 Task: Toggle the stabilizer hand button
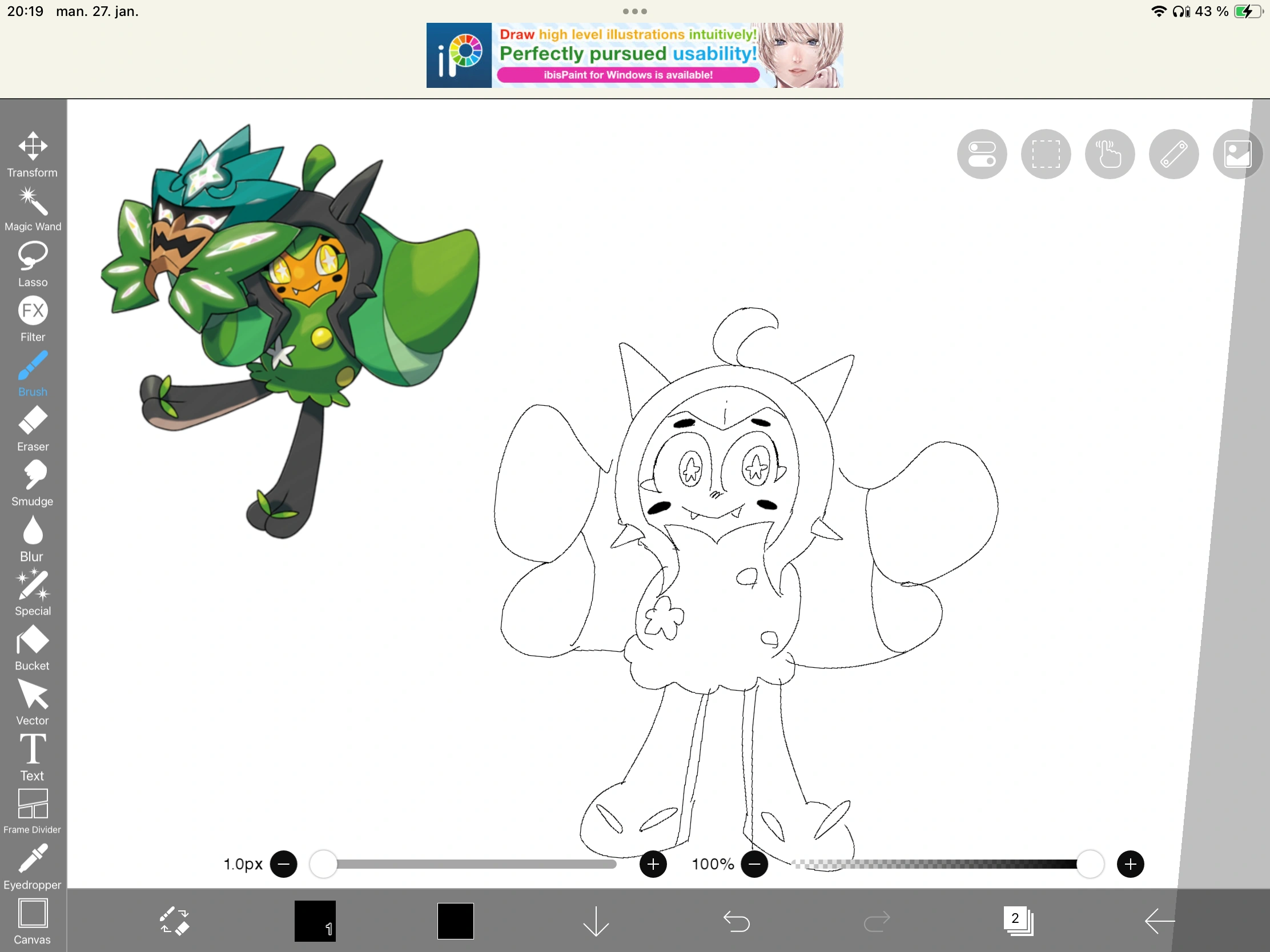point(1109,154)
